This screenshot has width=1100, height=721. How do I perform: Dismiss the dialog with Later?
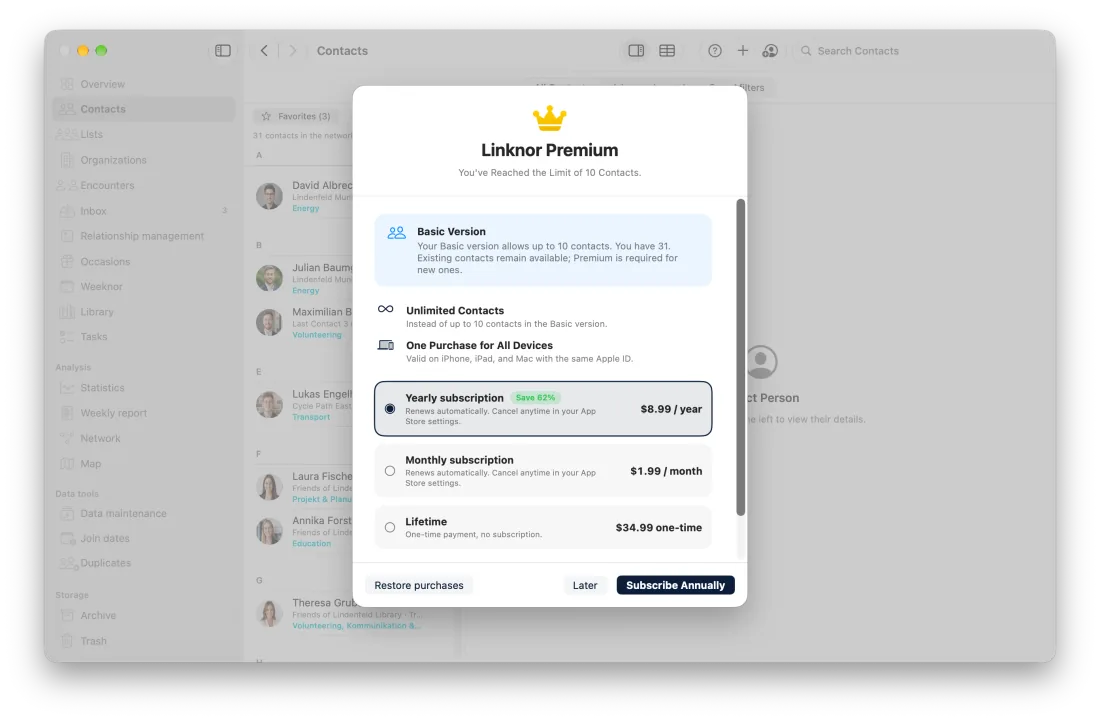(x=585, y=585)
